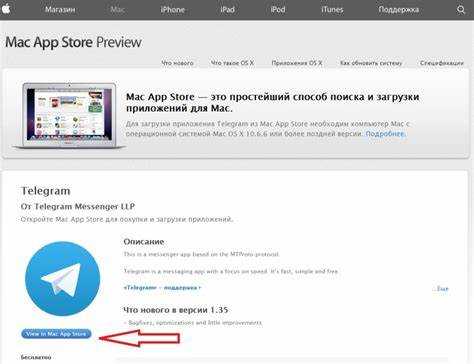Click the От Telegram Messenger LLP developer text

pos(78,206)
